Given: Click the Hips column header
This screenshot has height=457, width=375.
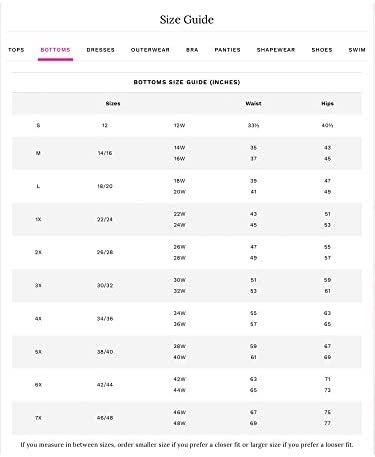Looking at the screenshot, I should coord(327,103).
